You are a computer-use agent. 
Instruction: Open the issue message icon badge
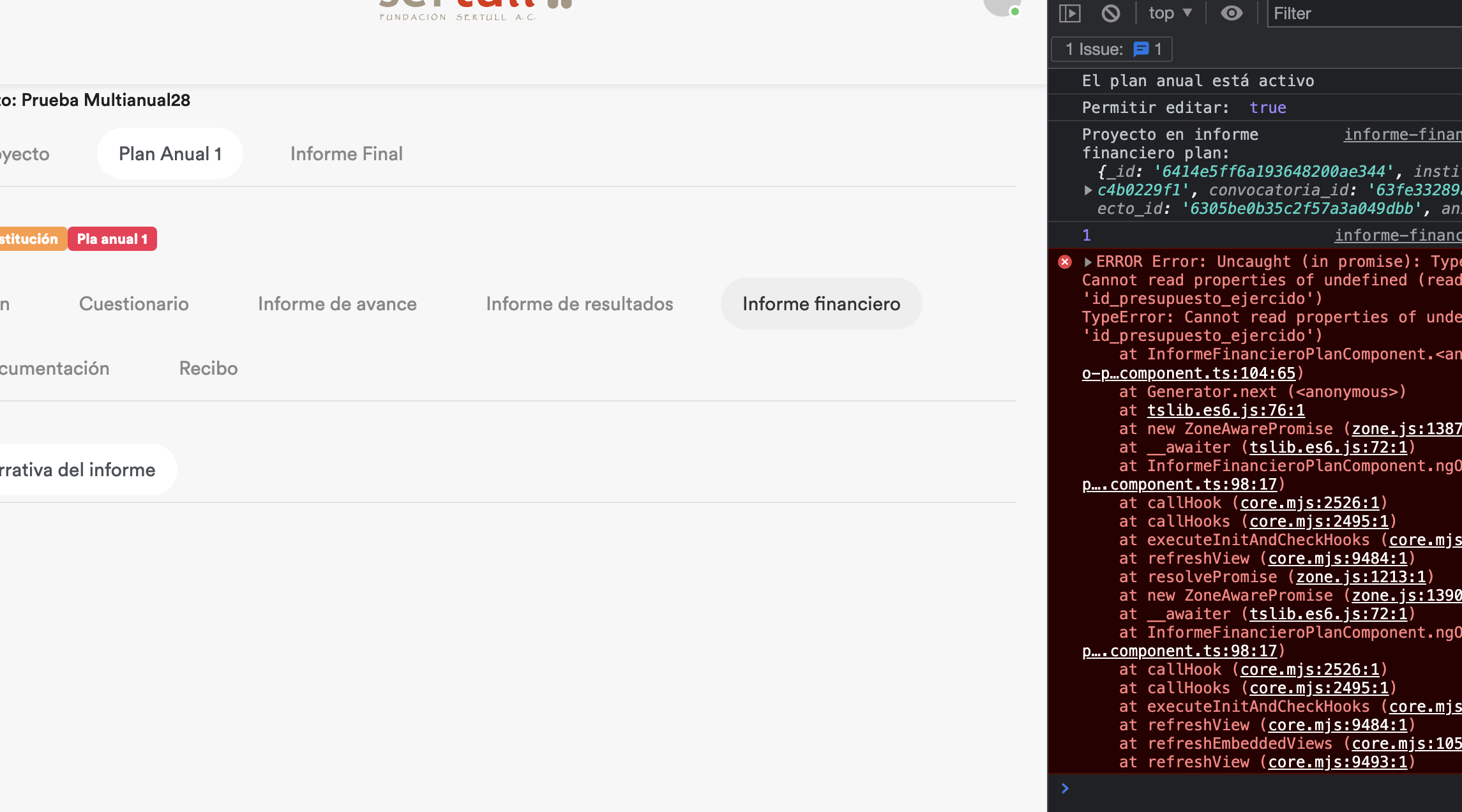(1141, 49)
